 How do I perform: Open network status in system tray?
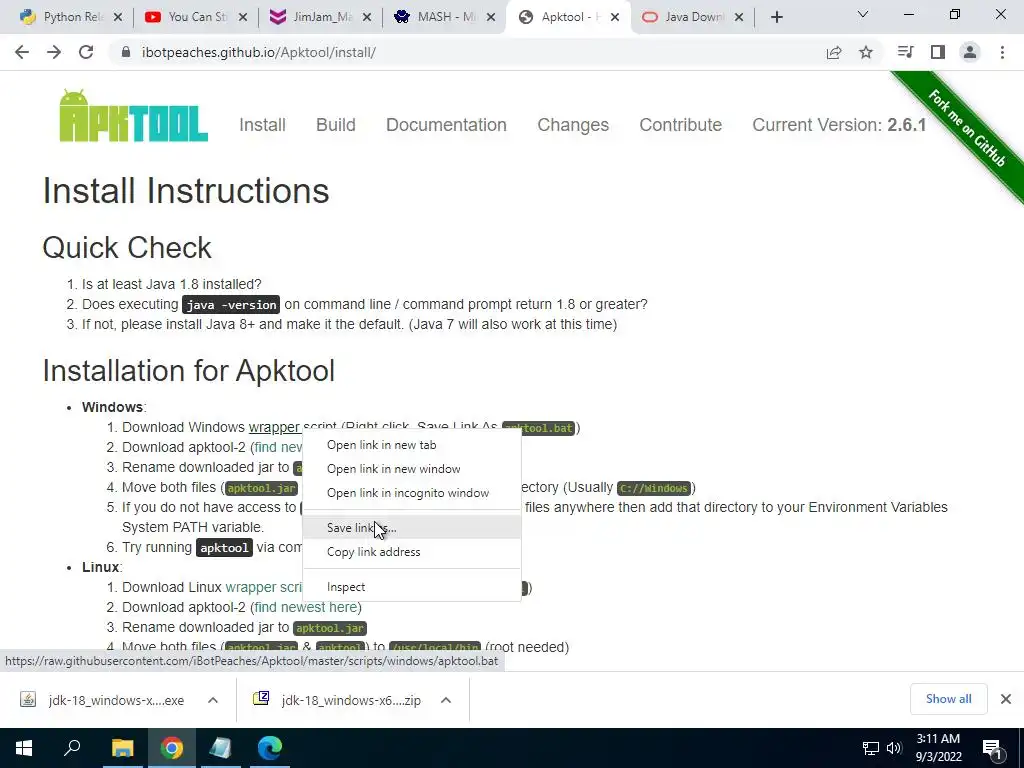click(871, 748)
